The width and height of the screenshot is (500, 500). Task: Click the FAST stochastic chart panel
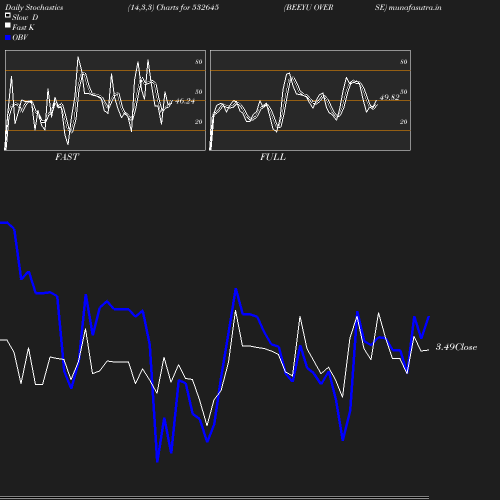point(105,100)
